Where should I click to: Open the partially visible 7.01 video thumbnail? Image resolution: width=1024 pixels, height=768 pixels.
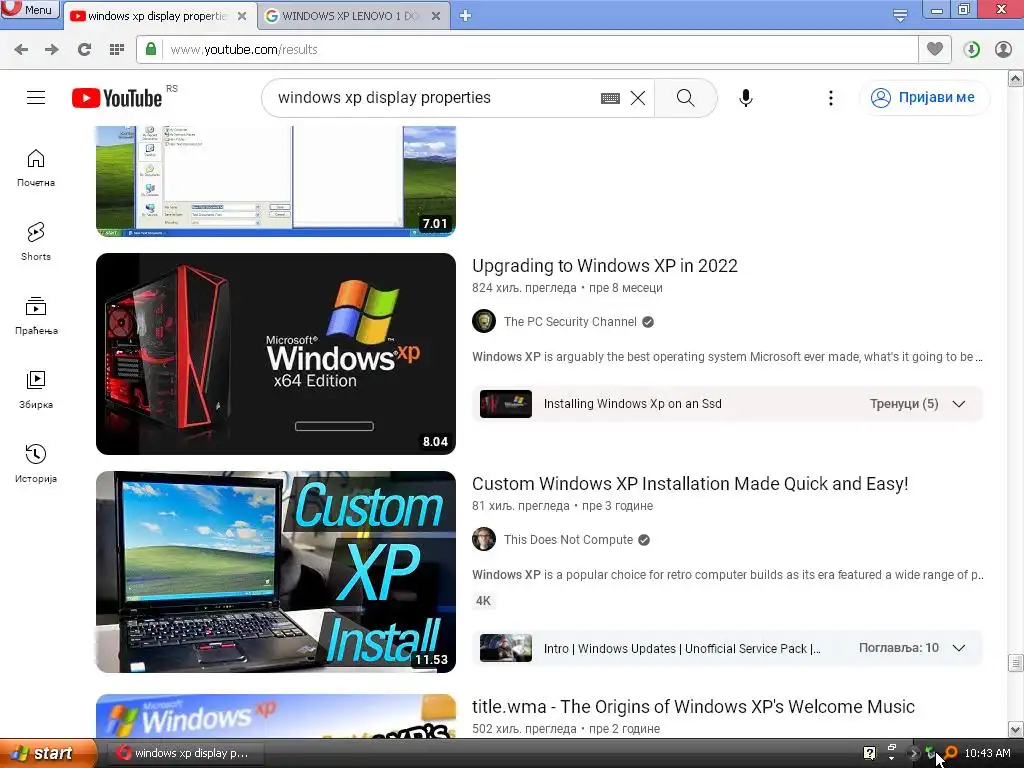(276, 181)
